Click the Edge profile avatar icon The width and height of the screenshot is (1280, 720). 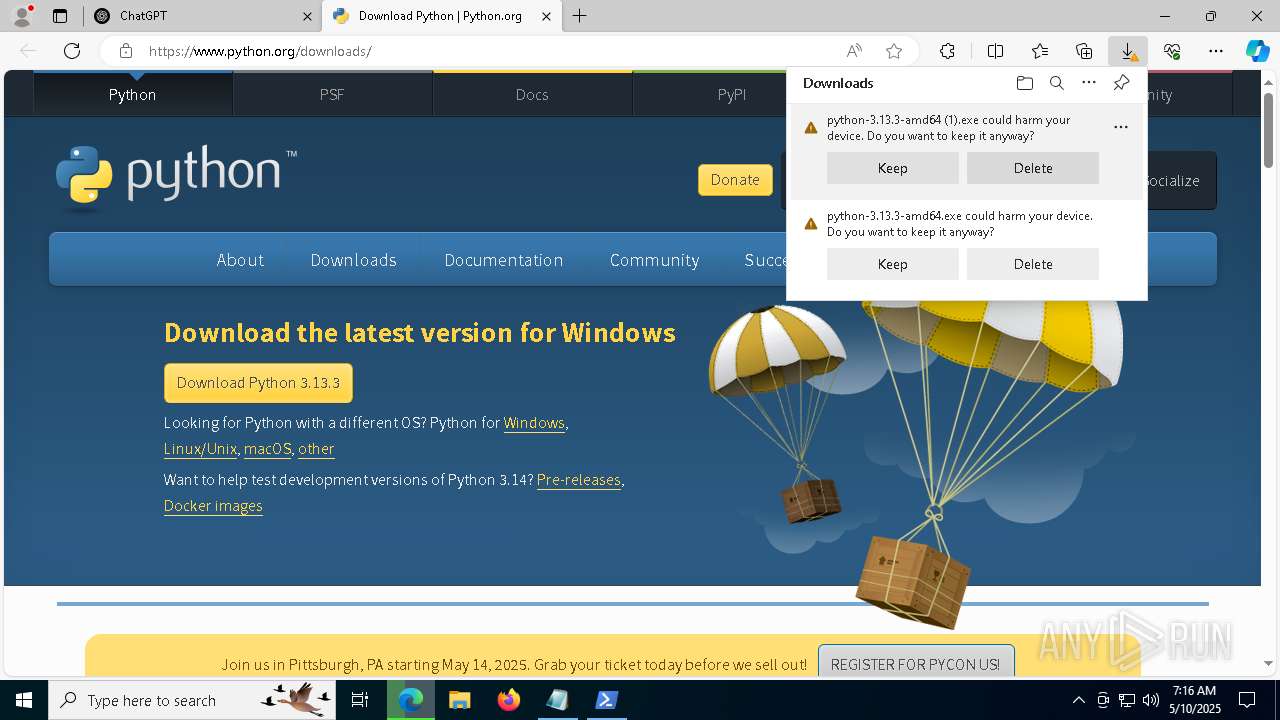click(21, 16)
